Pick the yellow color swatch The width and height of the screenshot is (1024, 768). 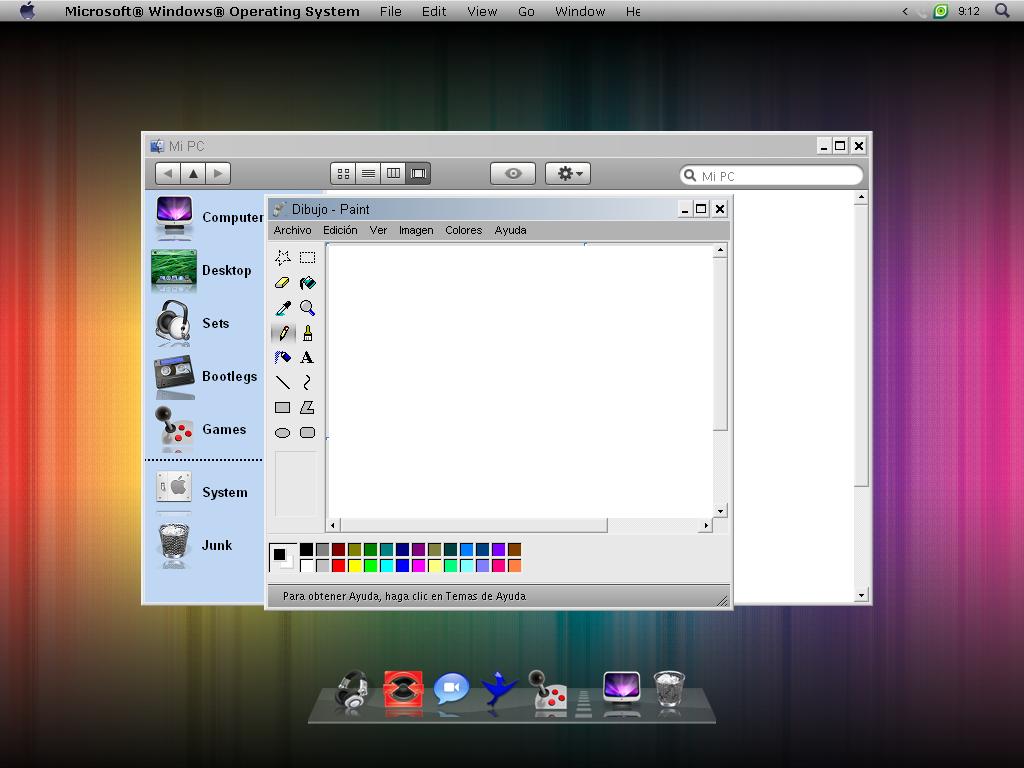(355, 566)
